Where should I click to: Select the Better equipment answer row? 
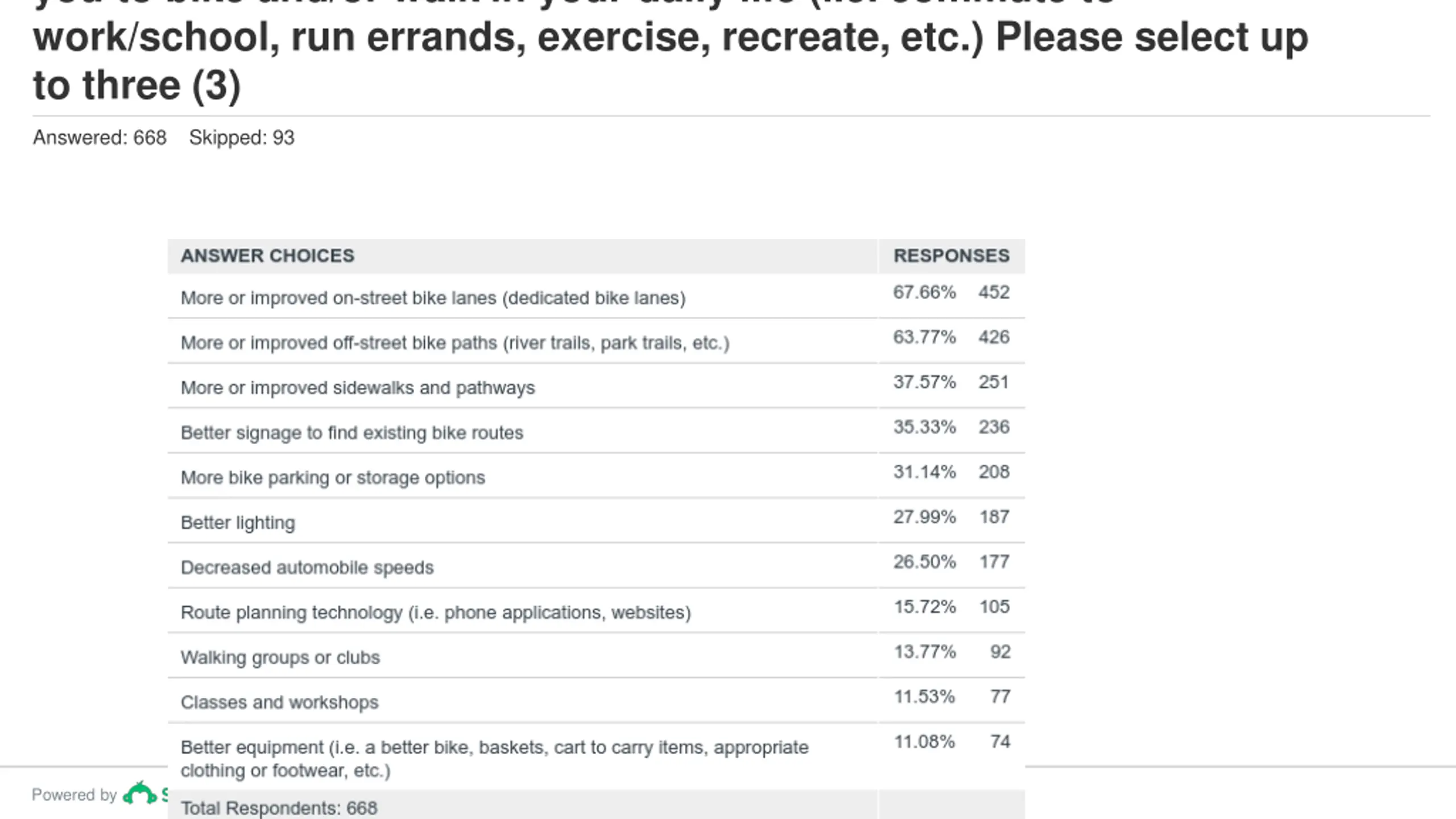[596, 757]
